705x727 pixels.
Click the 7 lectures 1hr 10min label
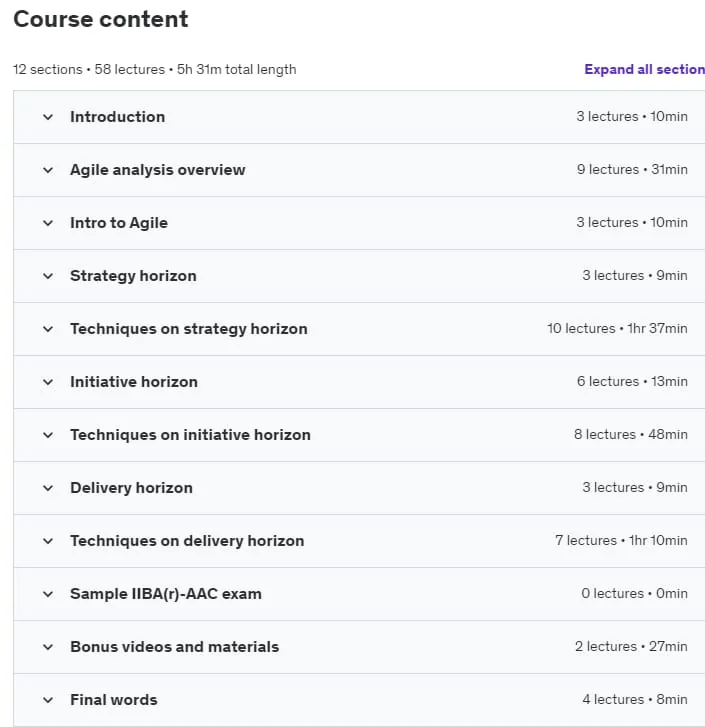coord(621,540)
